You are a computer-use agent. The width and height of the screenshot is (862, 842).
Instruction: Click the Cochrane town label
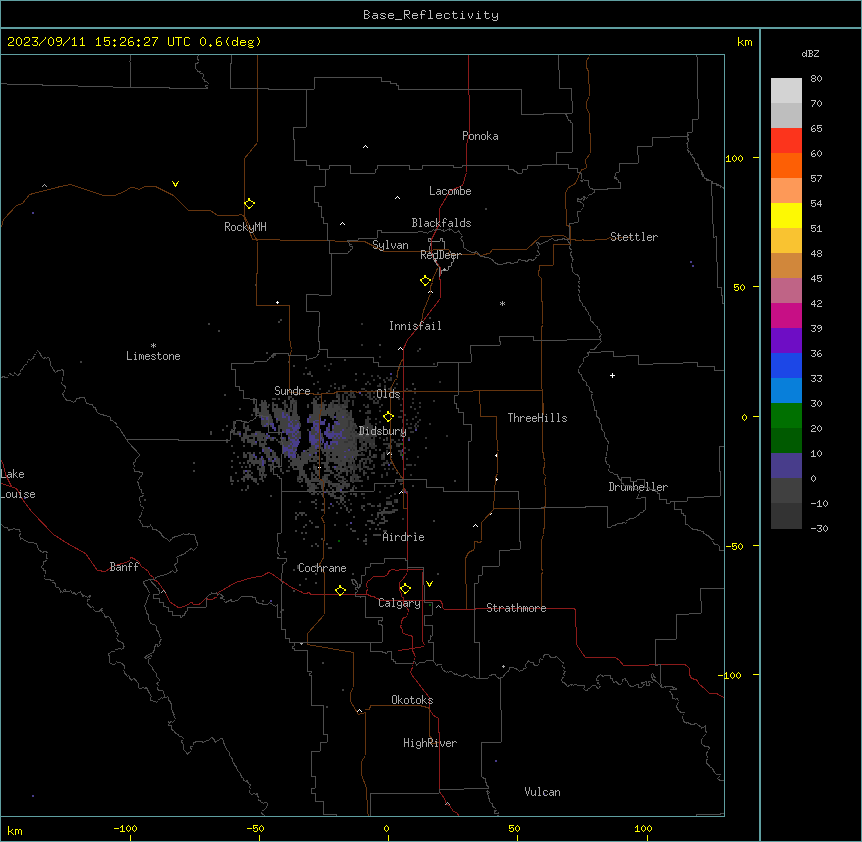(x=322, y=568)
